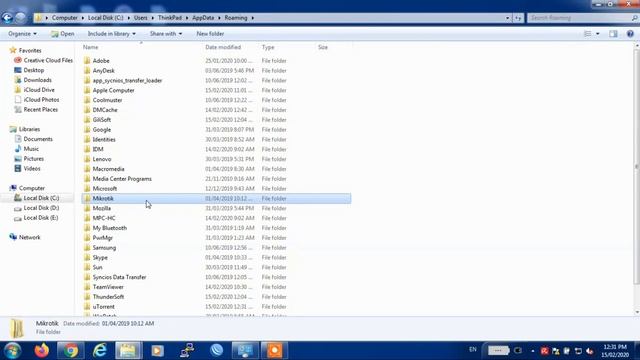
Task: Select Local Disk (C:) in the breadcrumb
Action: coord(106,18)
